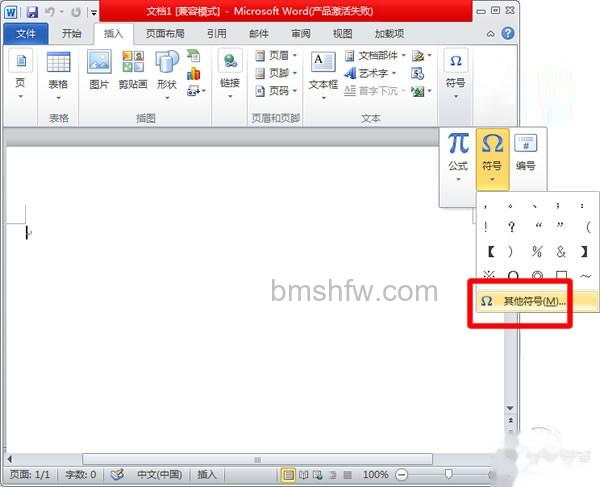Open the 页眉 header dropdown

coord(276,55)
